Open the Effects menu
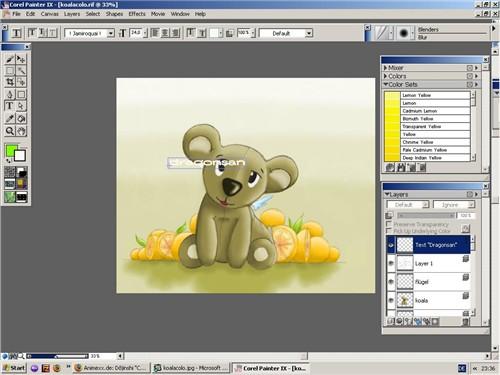Image resolution: width=500 pixels, height=375 pixels. (x=137, y=14)
